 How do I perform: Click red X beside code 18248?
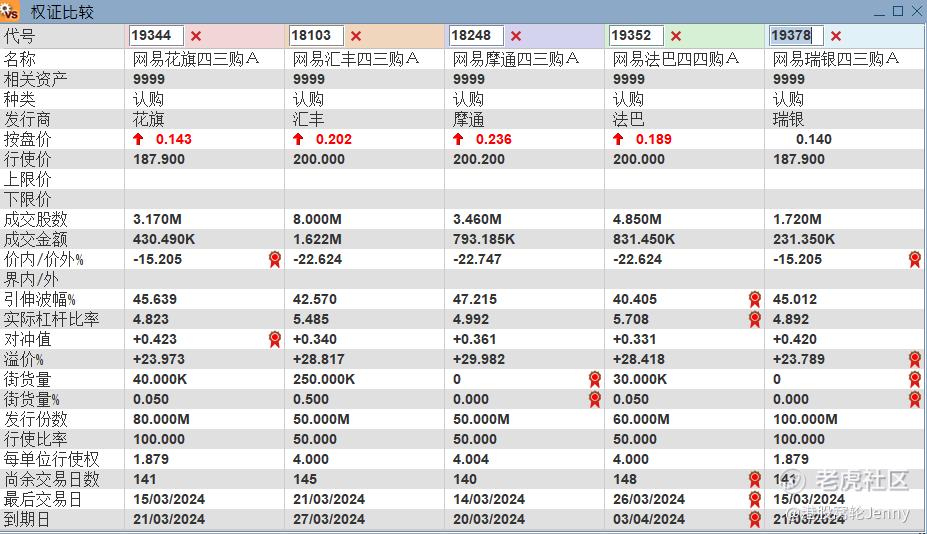(x=516, y=36)
